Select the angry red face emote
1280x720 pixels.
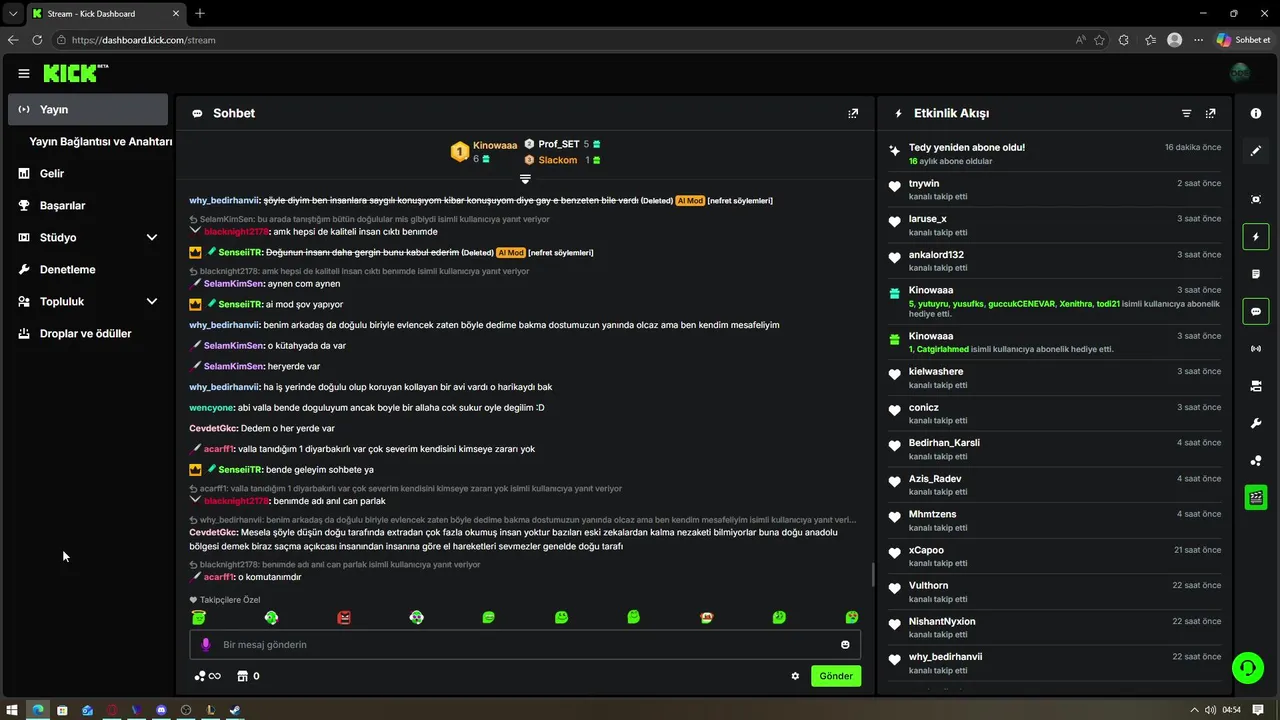[344, 617]
